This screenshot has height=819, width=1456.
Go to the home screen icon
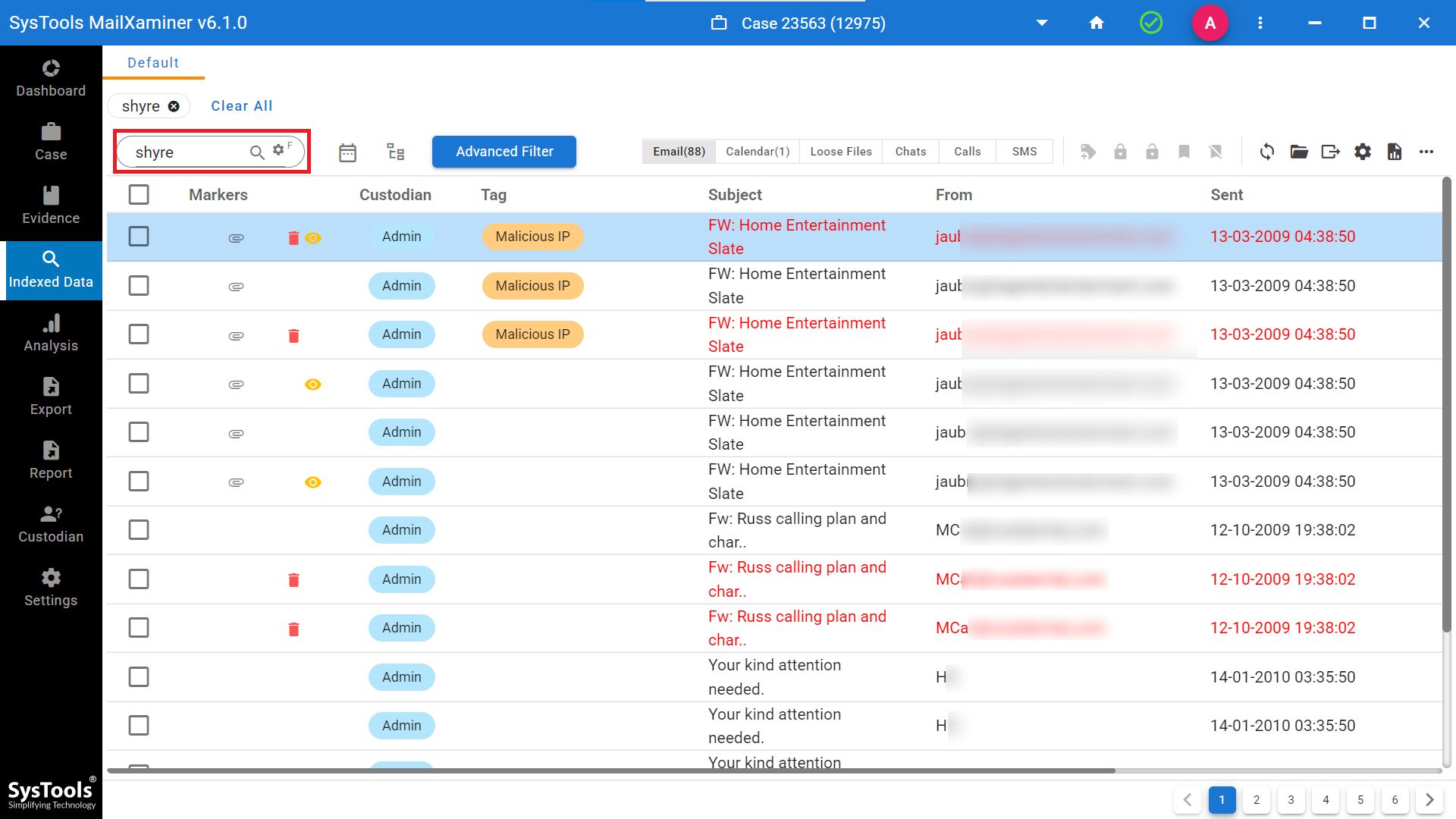[x=1097, y=23]
